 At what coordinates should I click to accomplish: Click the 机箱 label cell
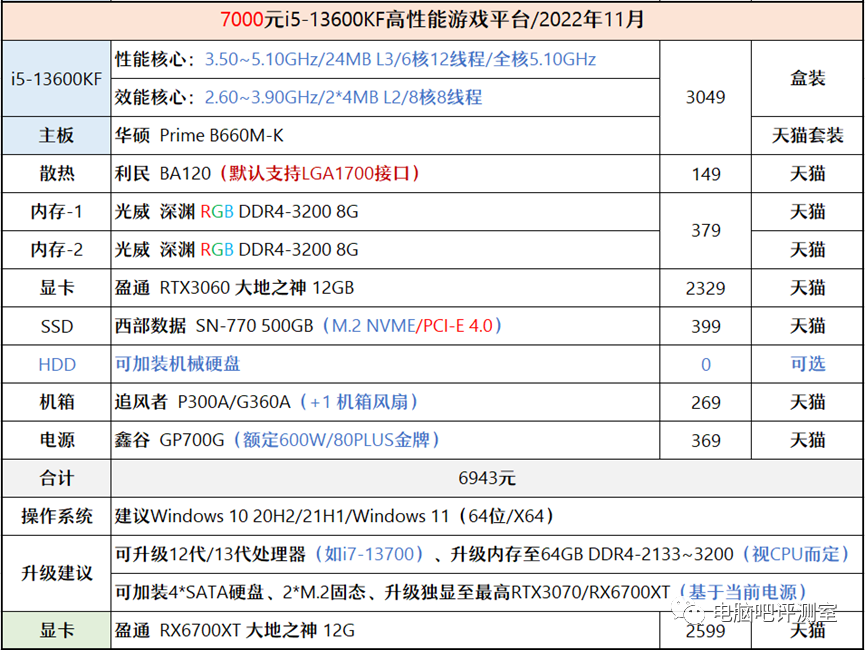pyautogui.click(x=56, y=402)
